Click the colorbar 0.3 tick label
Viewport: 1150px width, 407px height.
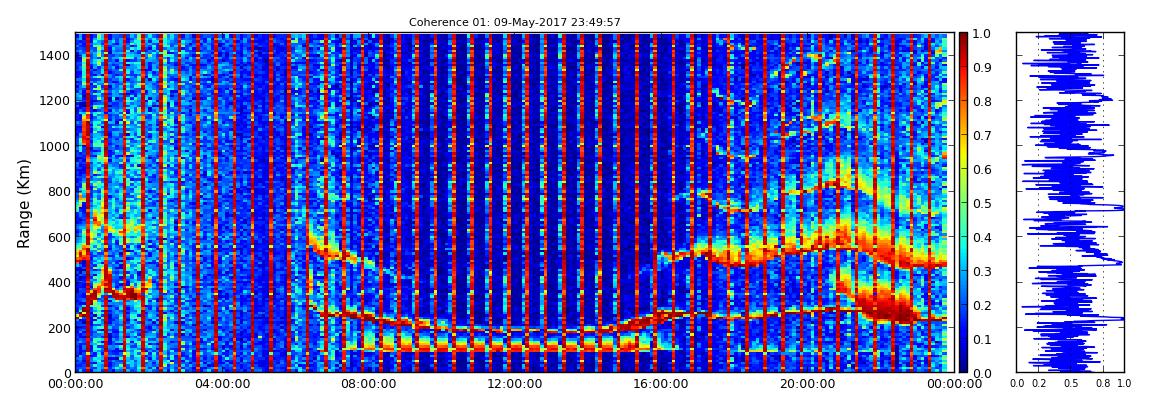(981, 271)
